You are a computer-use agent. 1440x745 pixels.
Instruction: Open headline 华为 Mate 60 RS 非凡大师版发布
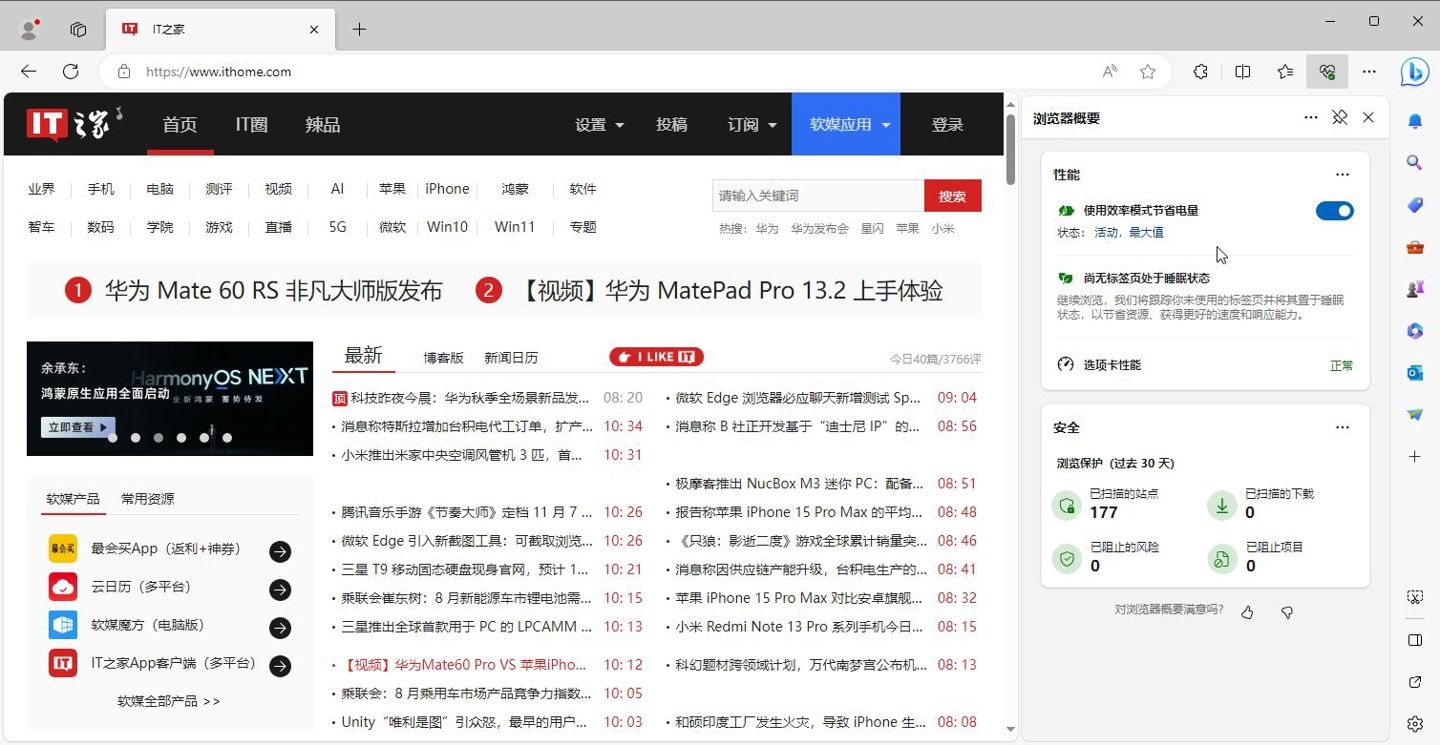(x=273, y=291)
